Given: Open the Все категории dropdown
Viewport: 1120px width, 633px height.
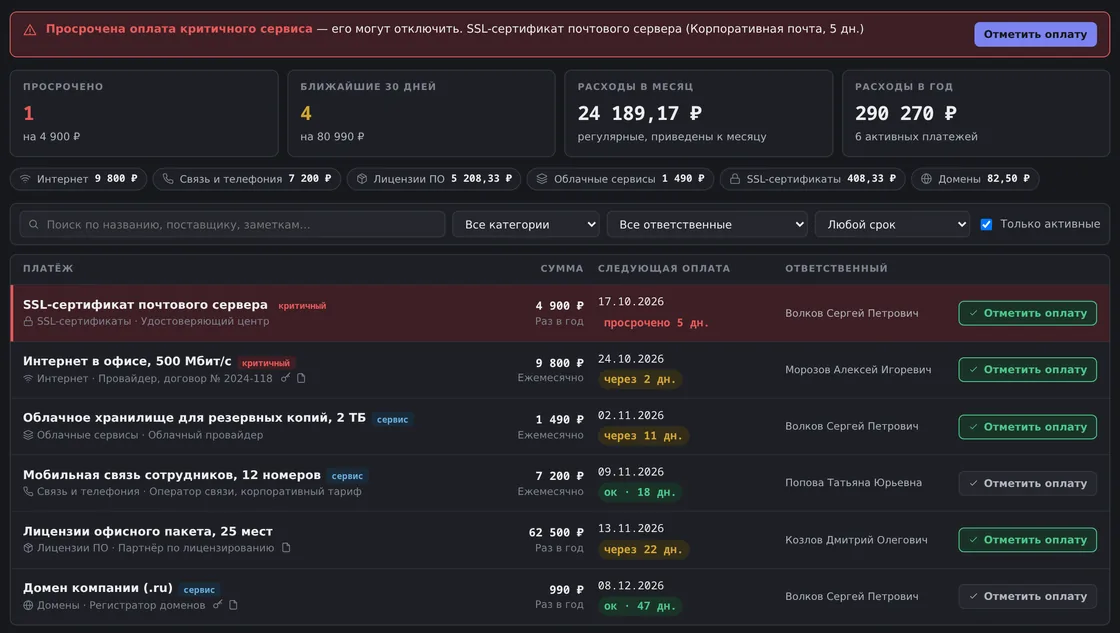Looking at the screenshot, I should click(526, 224).
